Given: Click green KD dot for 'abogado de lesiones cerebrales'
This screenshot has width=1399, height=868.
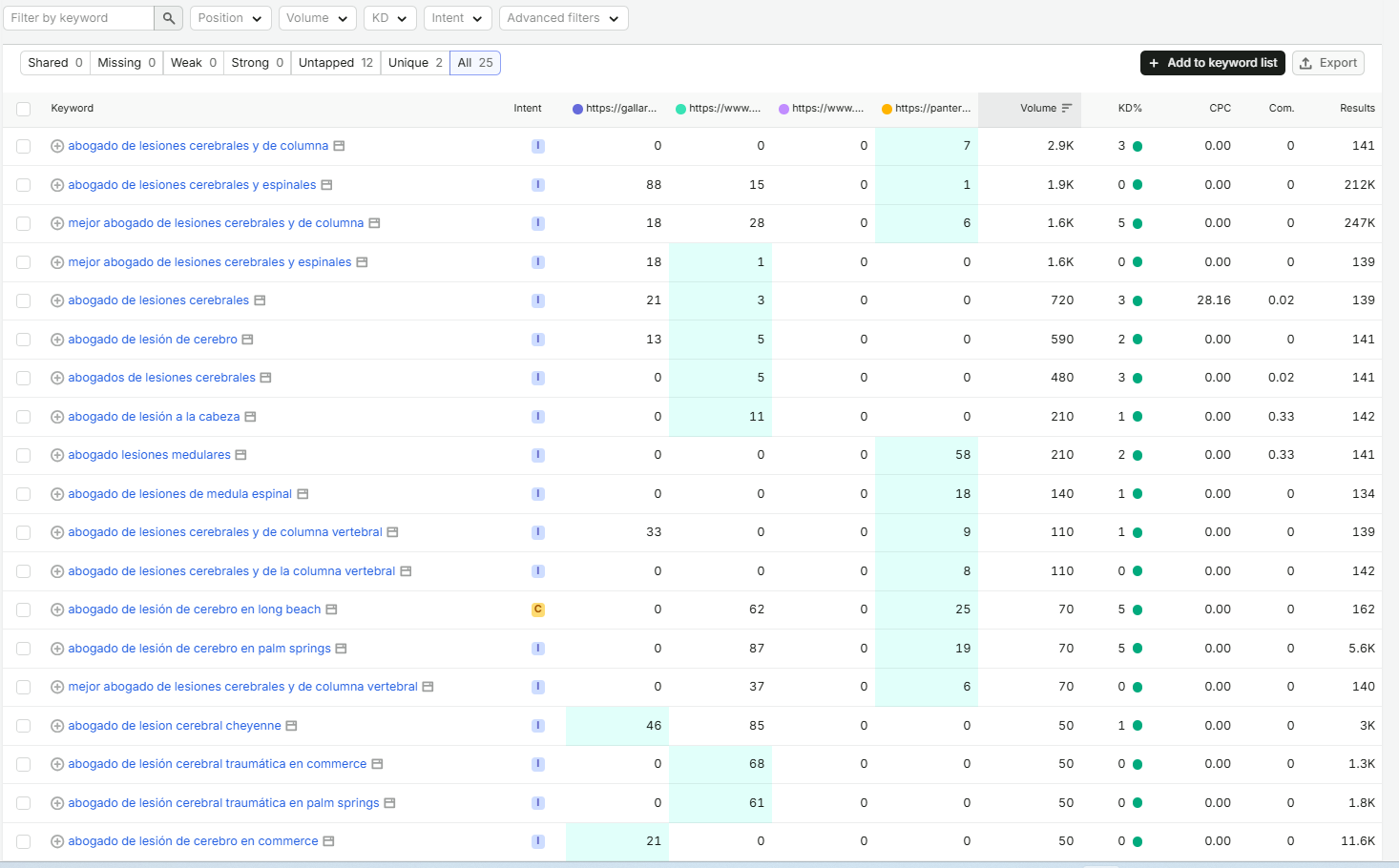Looking at the screenshot, I should [x=1138, y=300].
